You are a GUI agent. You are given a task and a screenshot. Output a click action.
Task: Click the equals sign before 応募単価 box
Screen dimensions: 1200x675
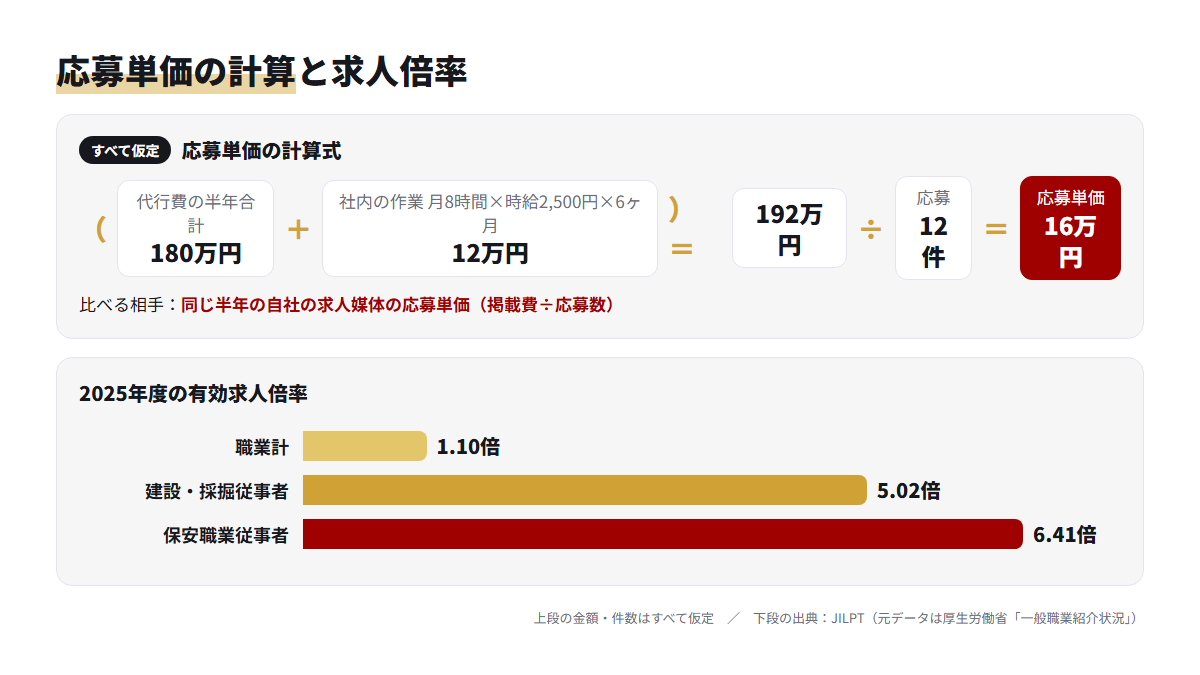996,229
